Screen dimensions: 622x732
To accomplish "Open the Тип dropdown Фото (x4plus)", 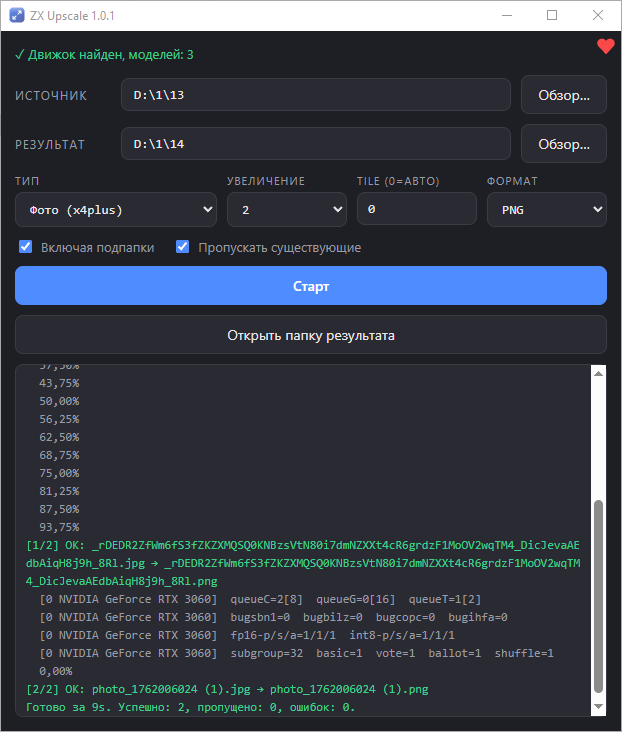I will [116, 210].
